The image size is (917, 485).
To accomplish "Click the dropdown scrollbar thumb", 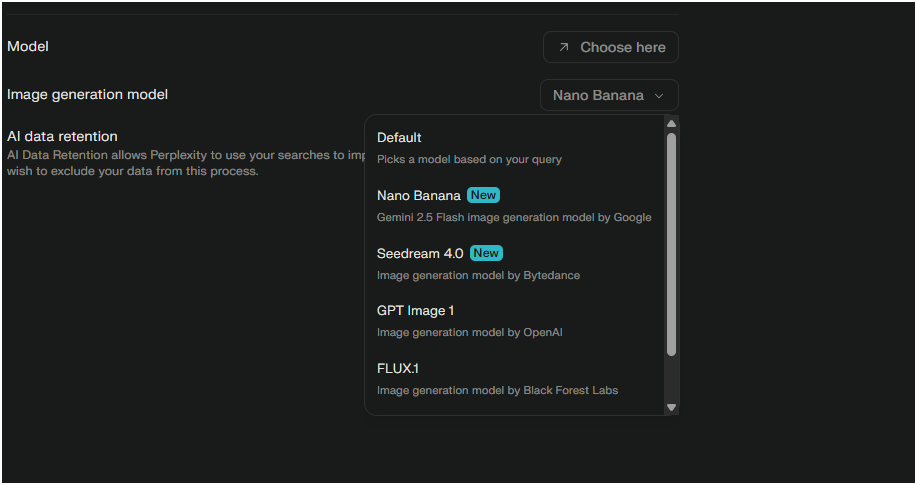I will tap(671, 244).
